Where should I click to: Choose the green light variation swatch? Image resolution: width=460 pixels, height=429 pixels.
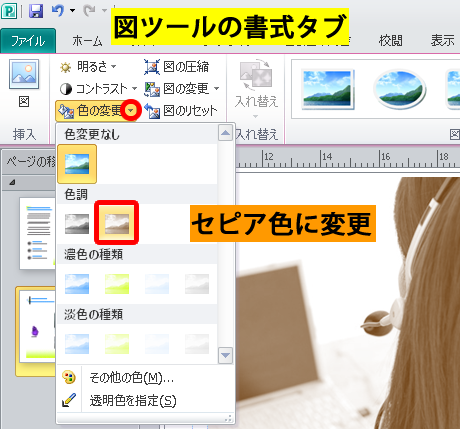[117, 344]
